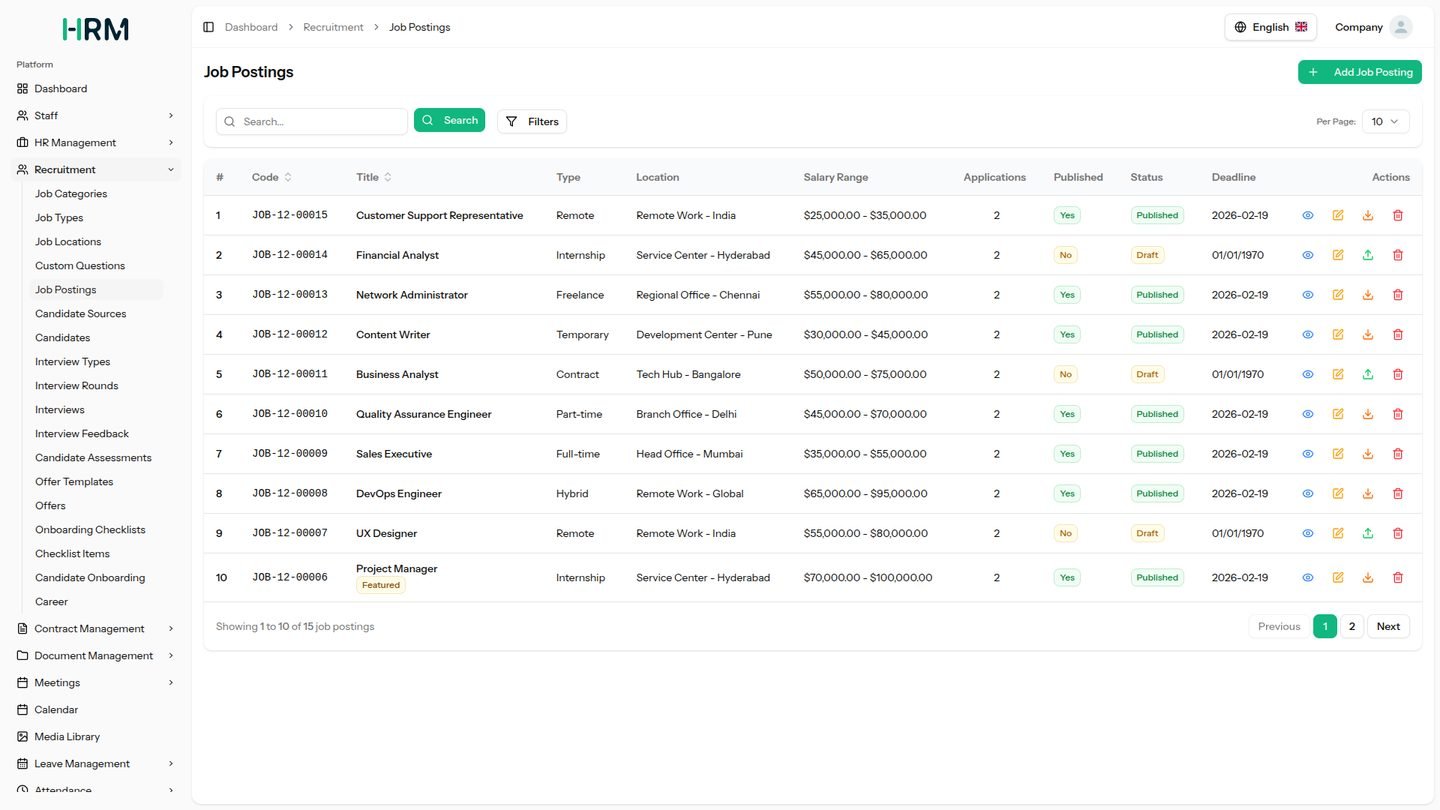Publish the UX Designer draft posting
The image size is (1440, 810).
pos(1367,534)
